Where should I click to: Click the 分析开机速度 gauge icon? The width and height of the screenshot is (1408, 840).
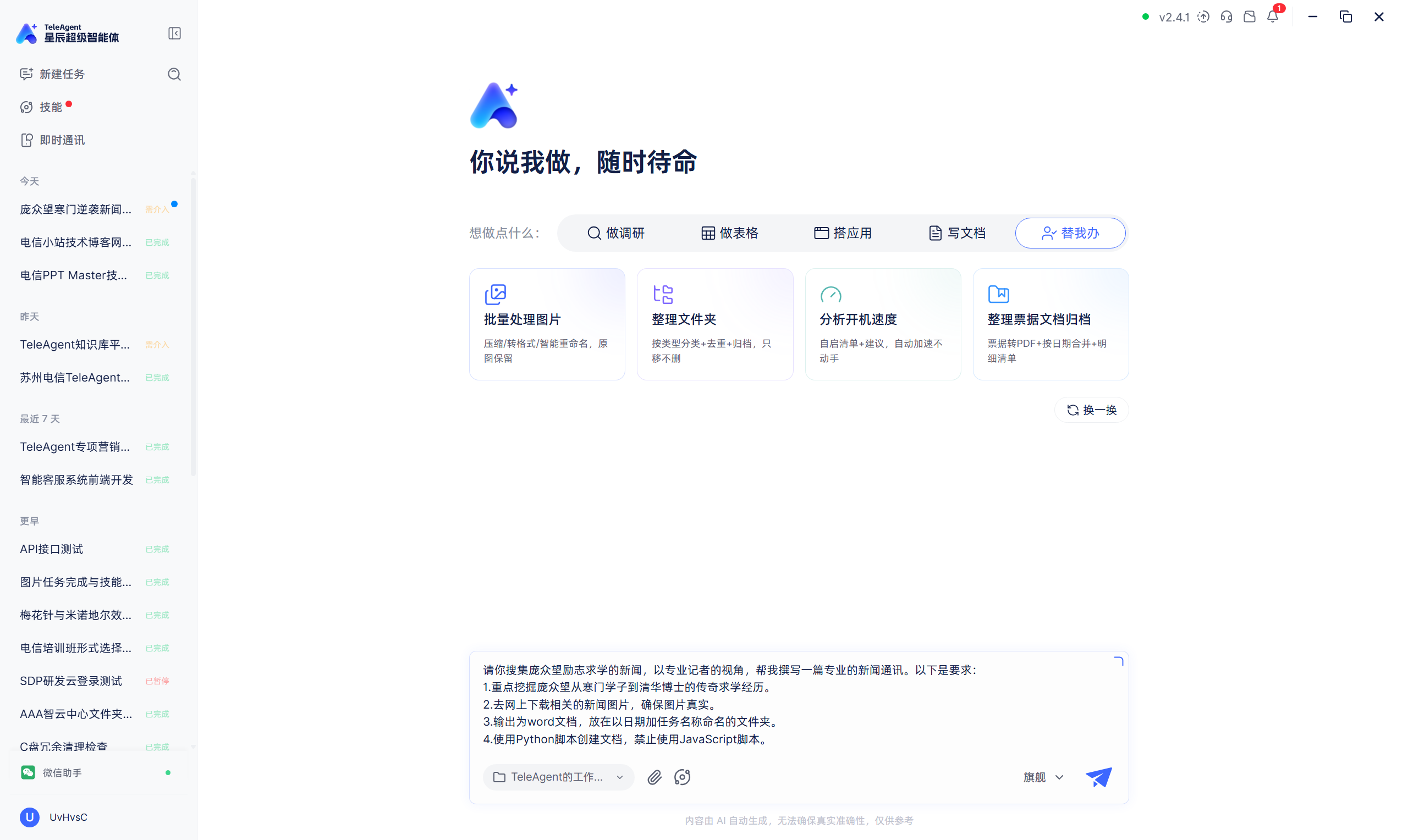[831, 294]
